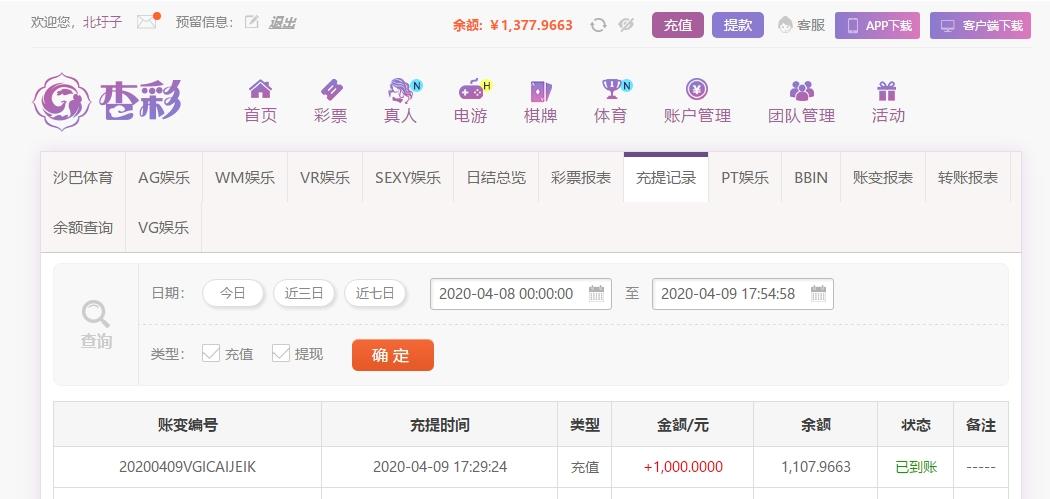Image resolution: width=1050 pixels, height=499 pixels.
Task: Switch to PT娱乐 tab
Action: coord(745,177)
